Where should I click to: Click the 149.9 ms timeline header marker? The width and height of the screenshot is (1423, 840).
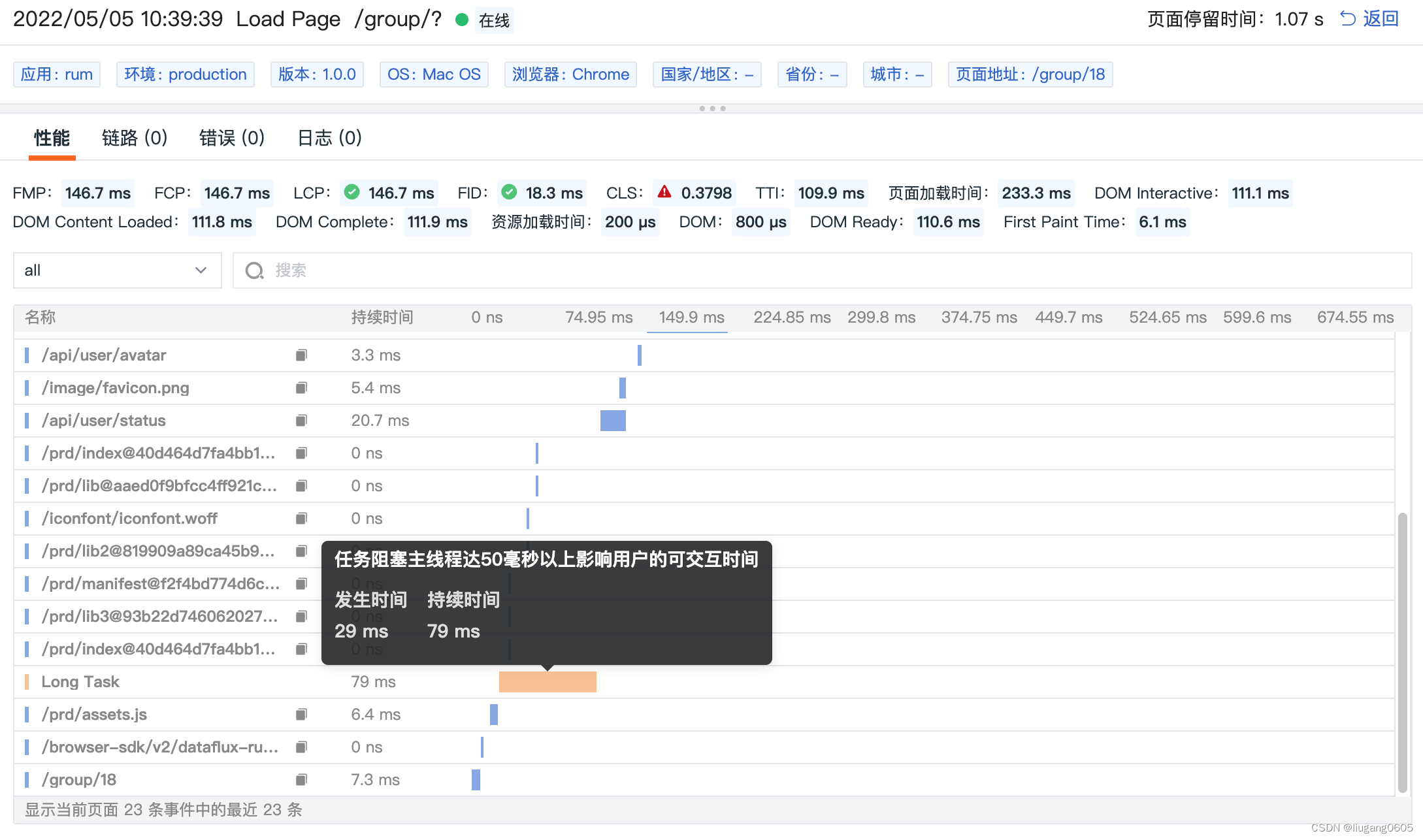tap(691, 317)
